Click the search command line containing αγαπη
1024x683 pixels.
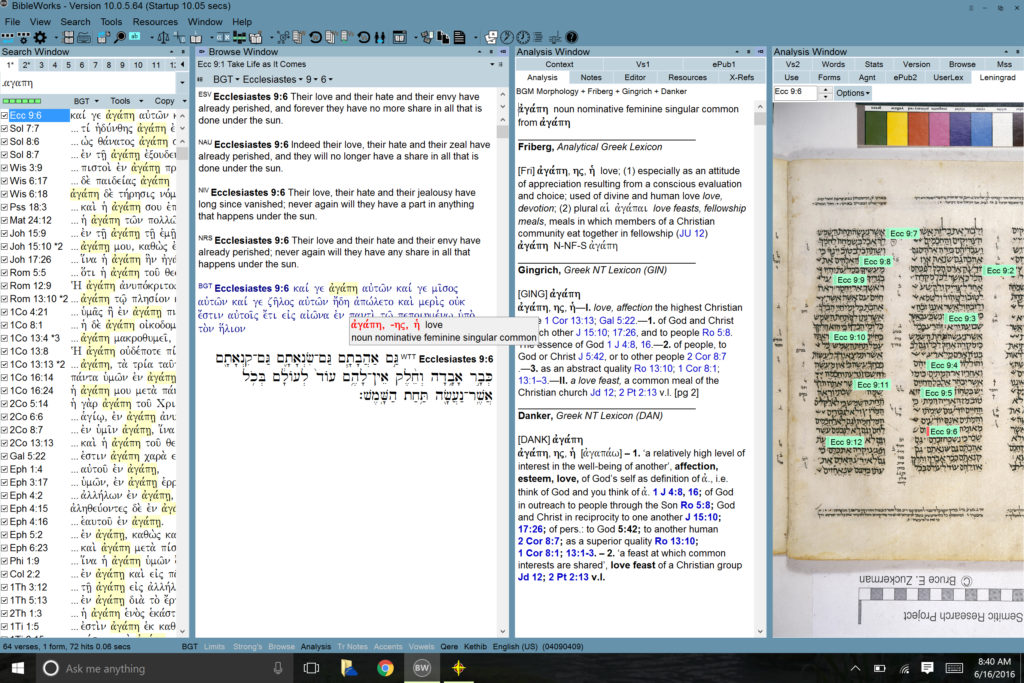[89, 83]
